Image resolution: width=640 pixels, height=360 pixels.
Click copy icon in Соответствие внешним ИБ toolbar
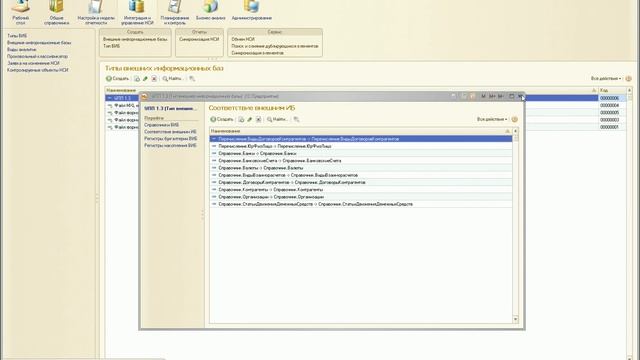click(241, 119)
